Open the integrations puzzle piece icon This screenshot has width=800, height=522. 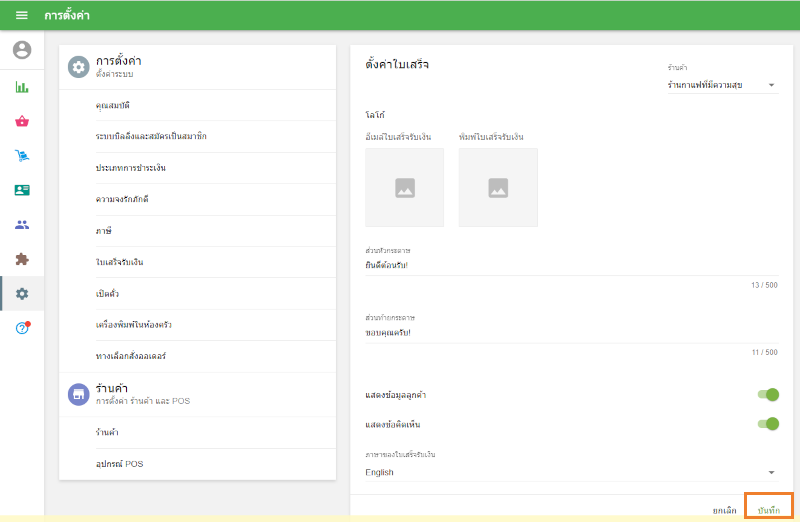click(x=22, y=259)
